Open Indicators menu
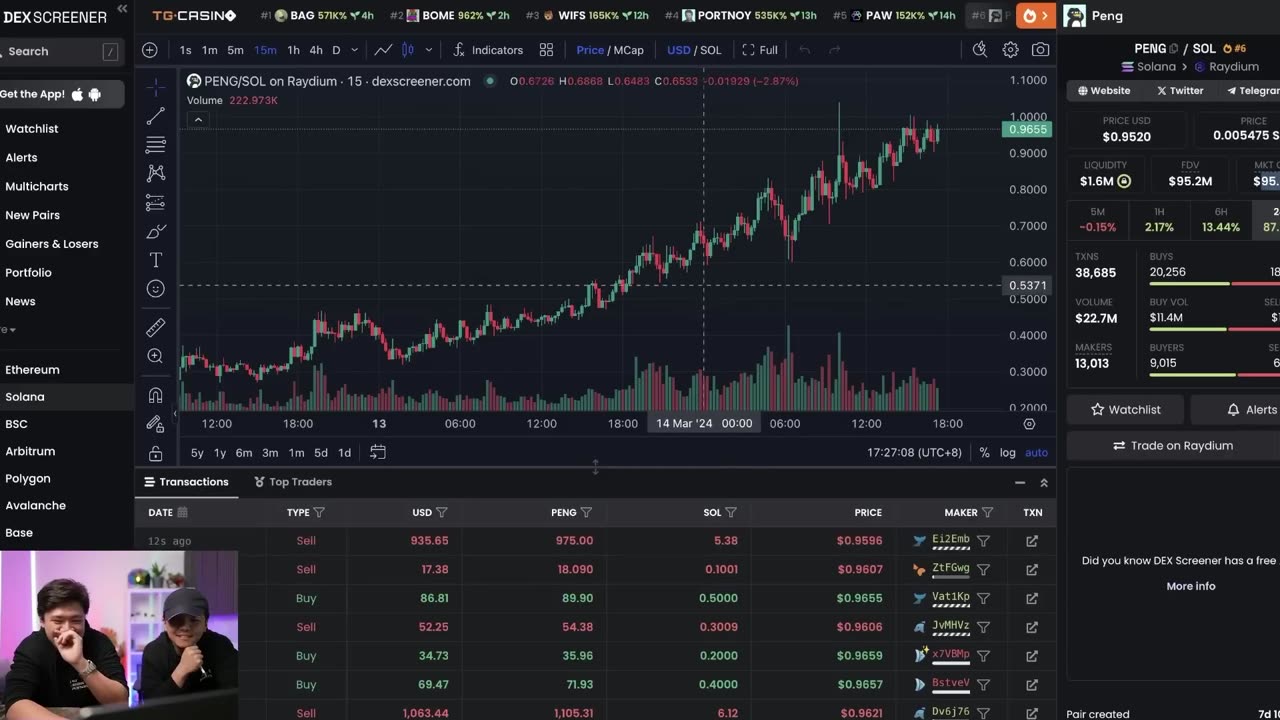1280x720 pixels. tap(487, 50)
